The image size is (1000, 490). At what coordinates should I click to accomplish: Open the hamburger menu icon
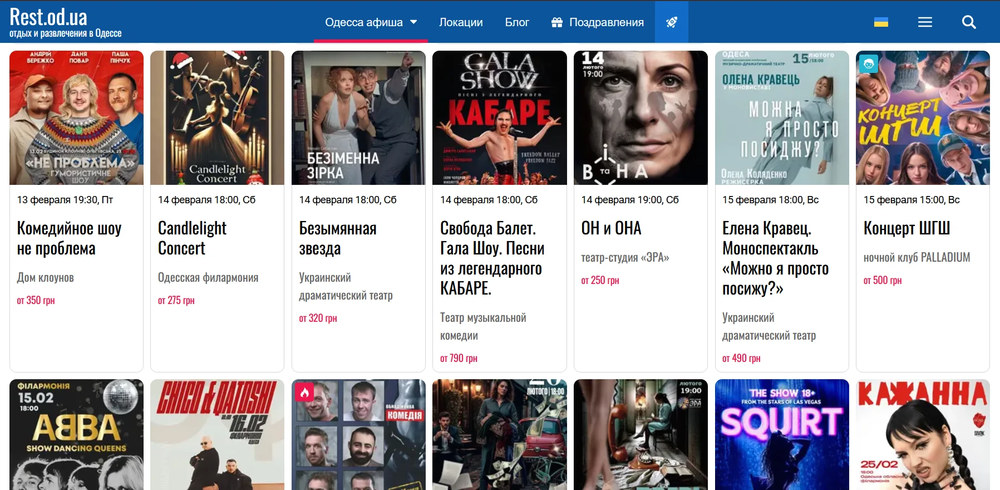click(x=925, y=22)
